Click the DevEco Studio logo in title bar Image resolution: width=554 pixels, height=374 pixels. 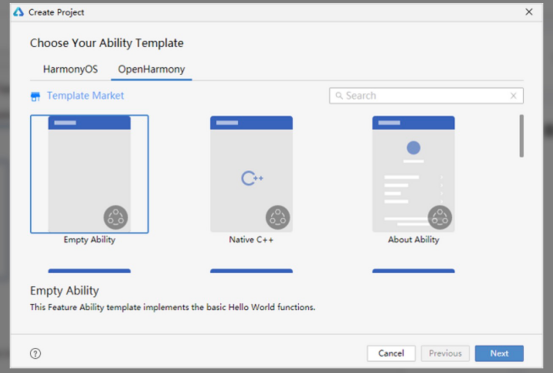click(18, 12)
